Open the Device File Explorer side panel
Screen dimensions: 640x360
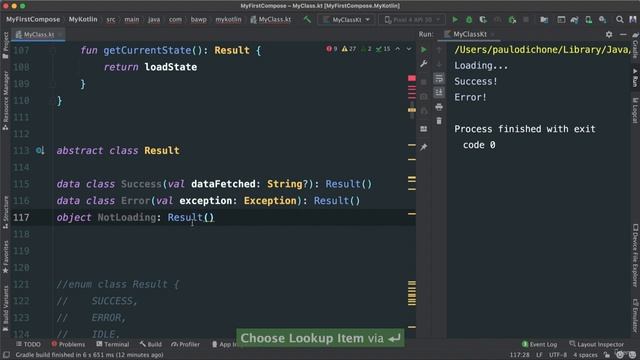click(x=635, y=255)
